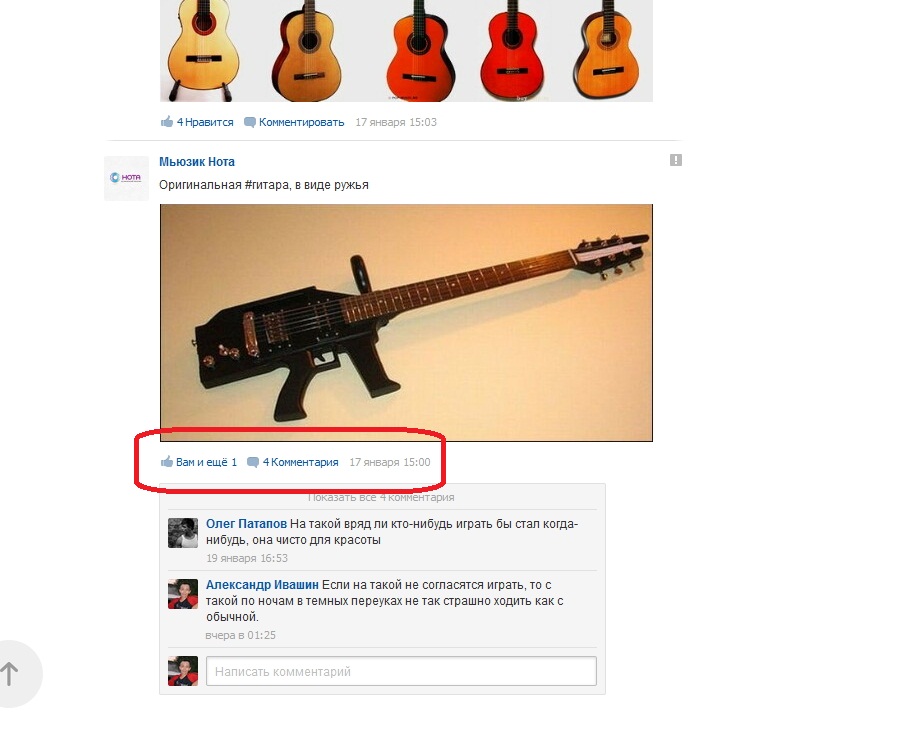Open Мьюзик Нота group avatar

pos(126,178)
